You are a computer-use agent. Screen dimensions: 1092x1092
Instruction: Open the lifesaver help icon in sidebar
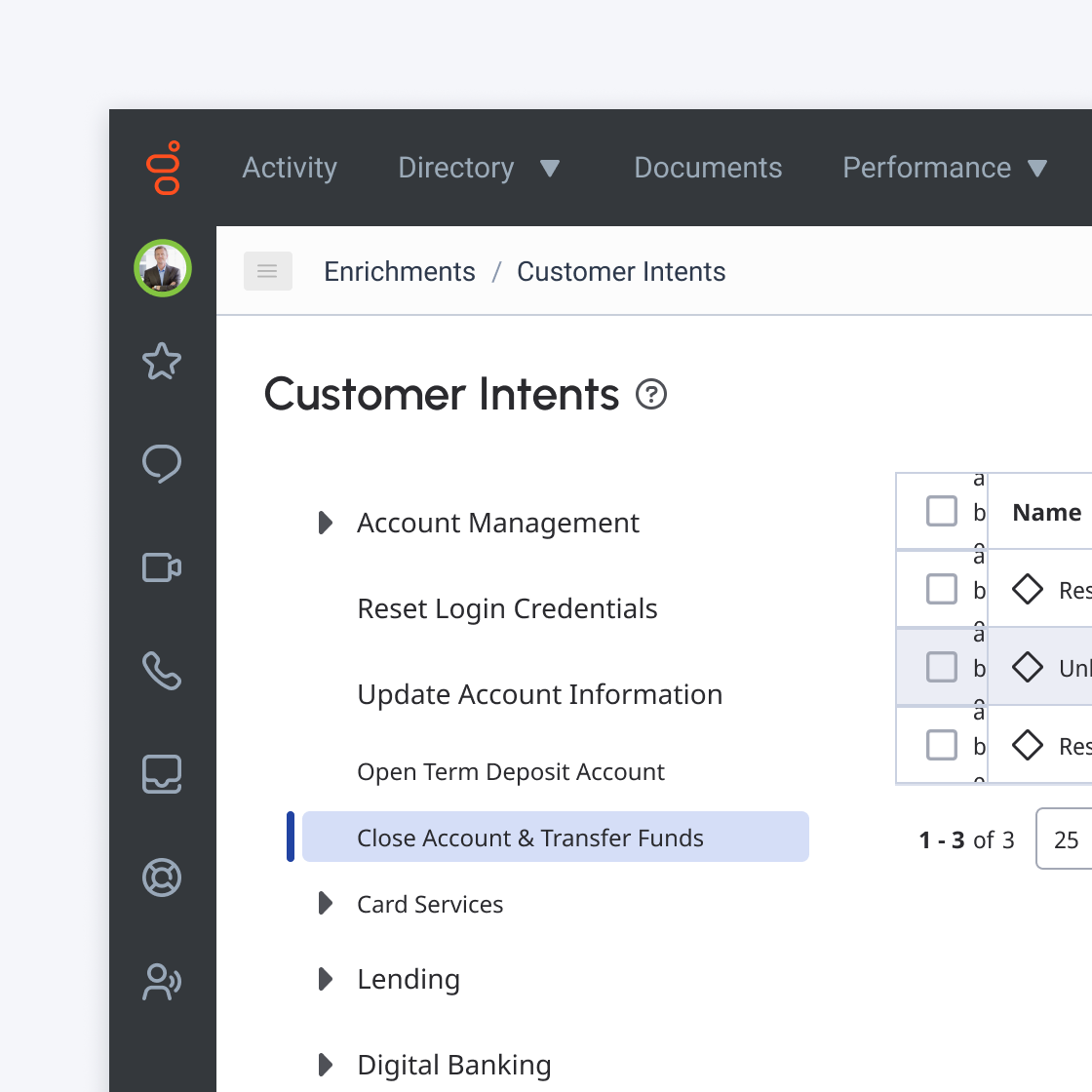pyautogui.click(x=162, y=877)
